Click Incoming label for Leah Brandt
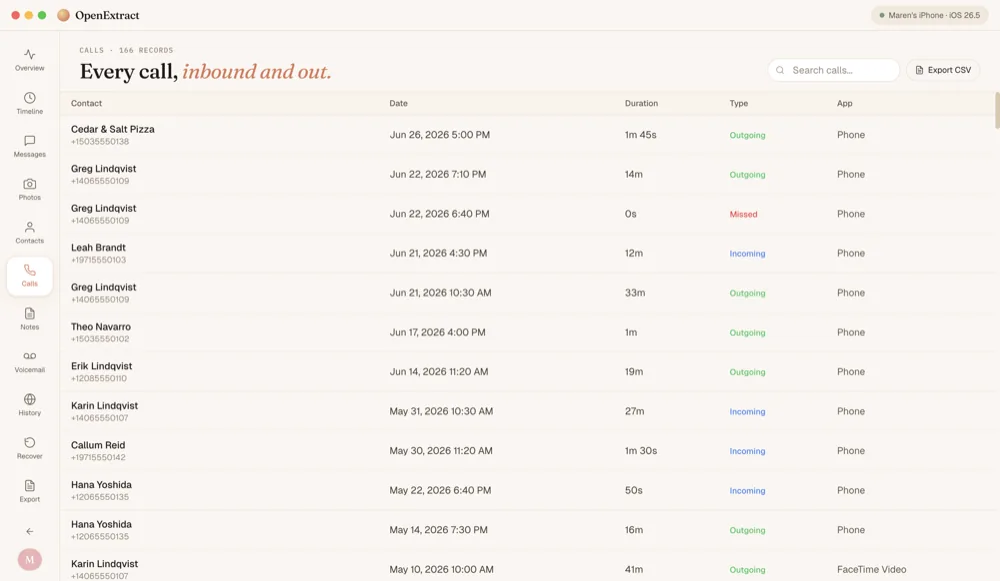1000x581 pixels. pos(747,254)
